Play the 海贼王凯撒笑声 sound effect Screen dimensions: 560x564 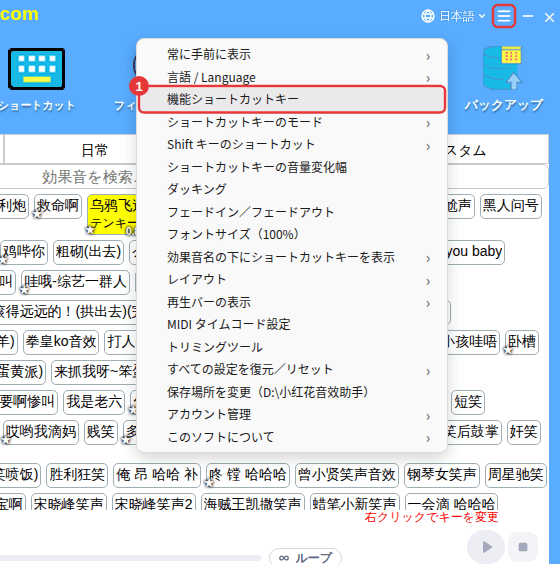253,502
